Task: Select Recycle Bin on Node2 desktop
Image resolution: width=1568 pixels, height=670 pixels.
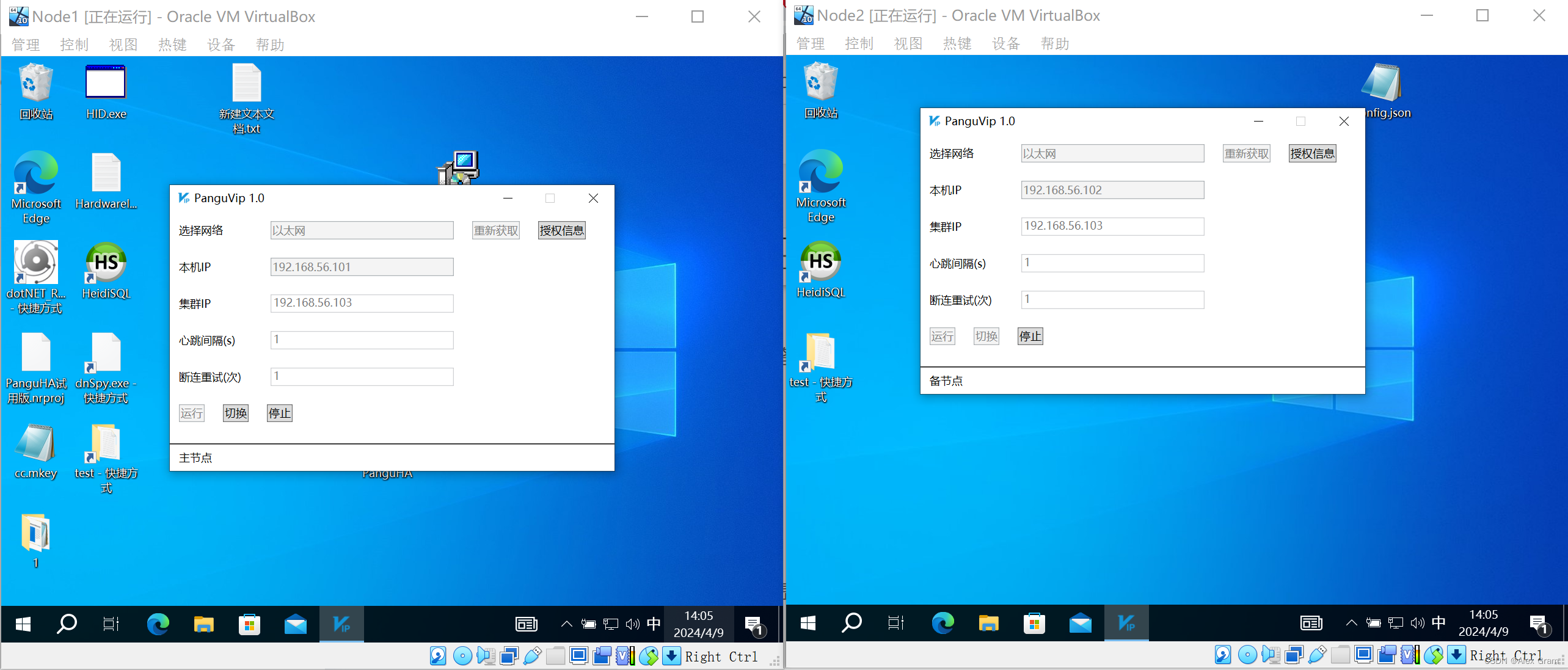Action: 820,90
